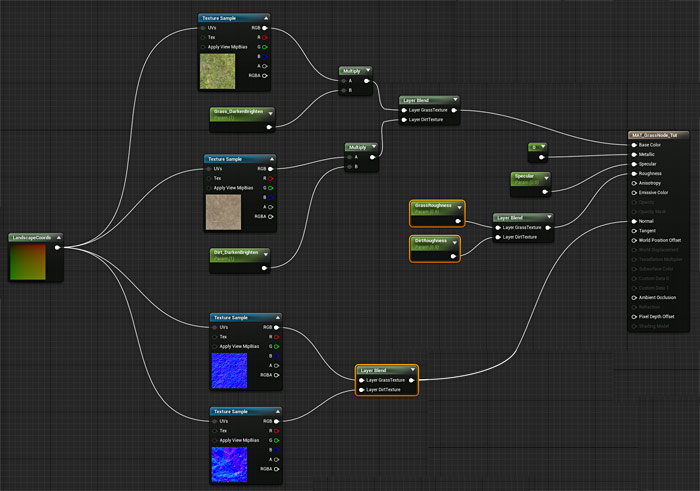The height and width of the screenshot is (491, 700).
Task: Click the Tex input pin on dirt texture sample
Action: tap(209, 178)
